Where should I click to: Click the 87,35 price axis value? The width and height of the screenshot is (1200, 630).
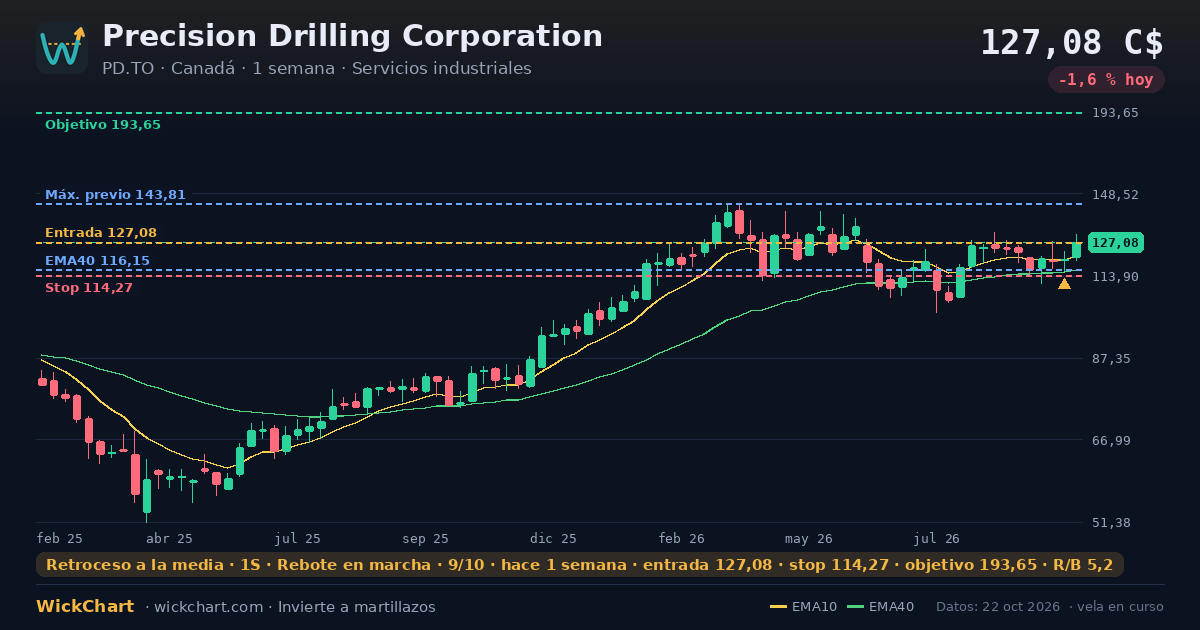1112,359
